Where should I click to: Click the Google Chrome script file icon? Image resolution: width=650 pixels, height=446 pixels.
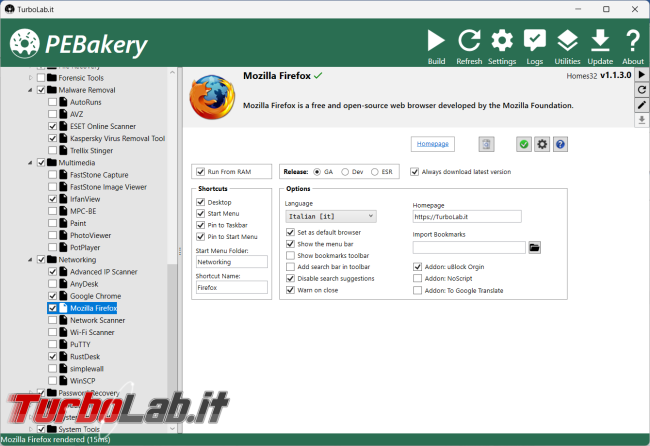[63, 296]
